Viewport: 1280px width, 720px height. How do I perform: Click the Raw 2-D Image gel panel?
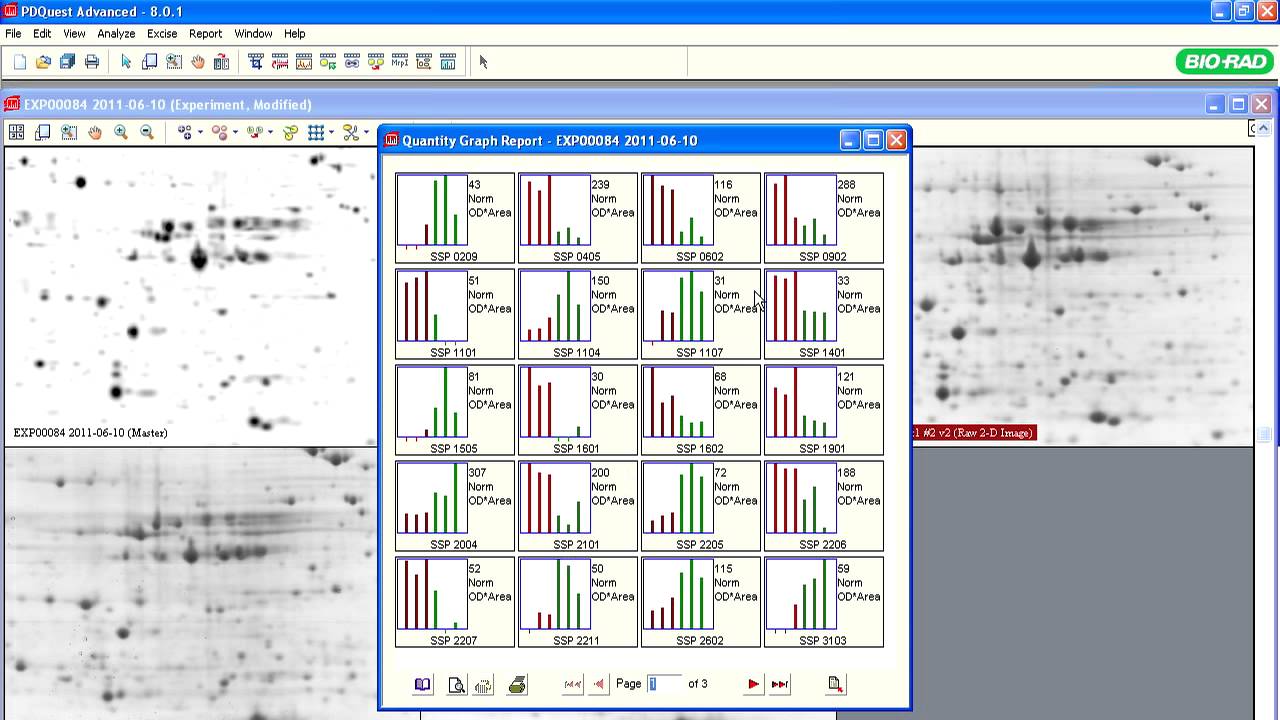(1082, 296)
